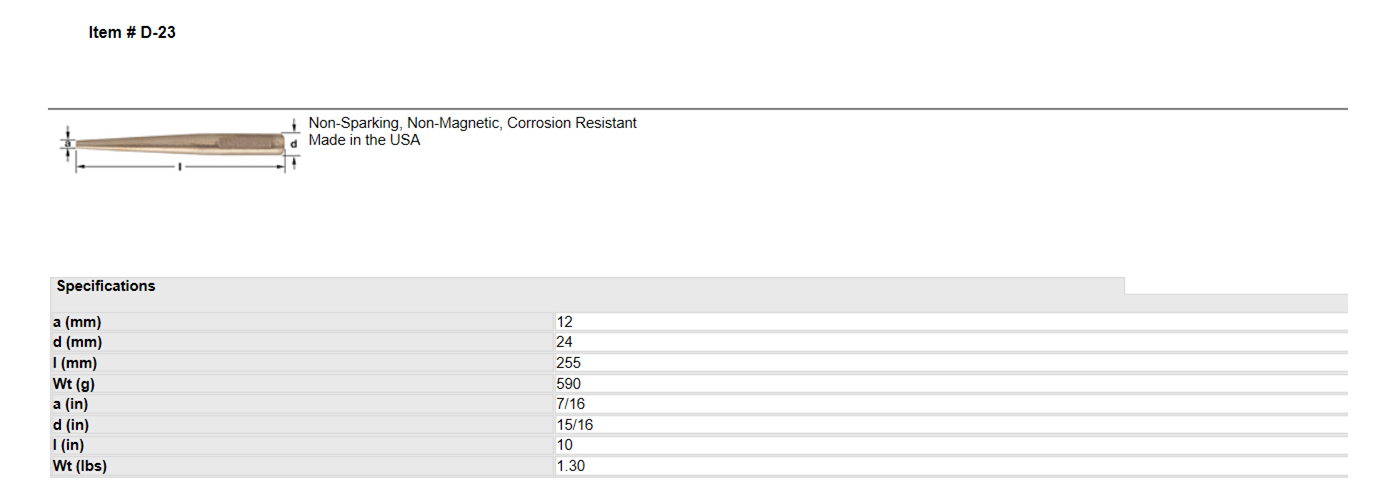Select the l (mm) value 255
Screen dimensions: 1388x497
click(x=568, y=363)
